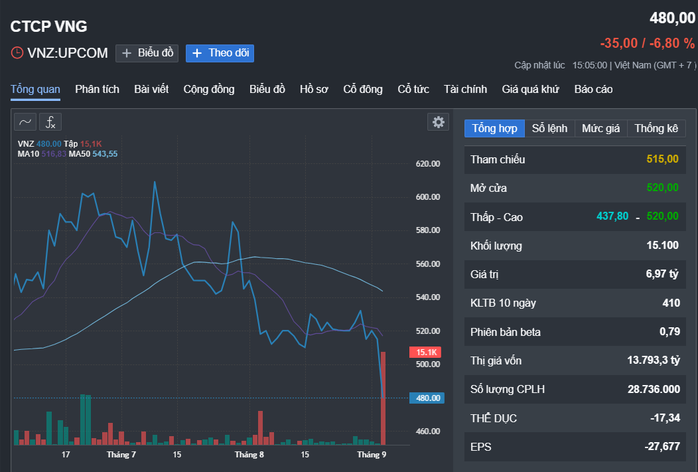Click the low price 437,80
This screenshot has height=472, width=698.
coord(612,216)
